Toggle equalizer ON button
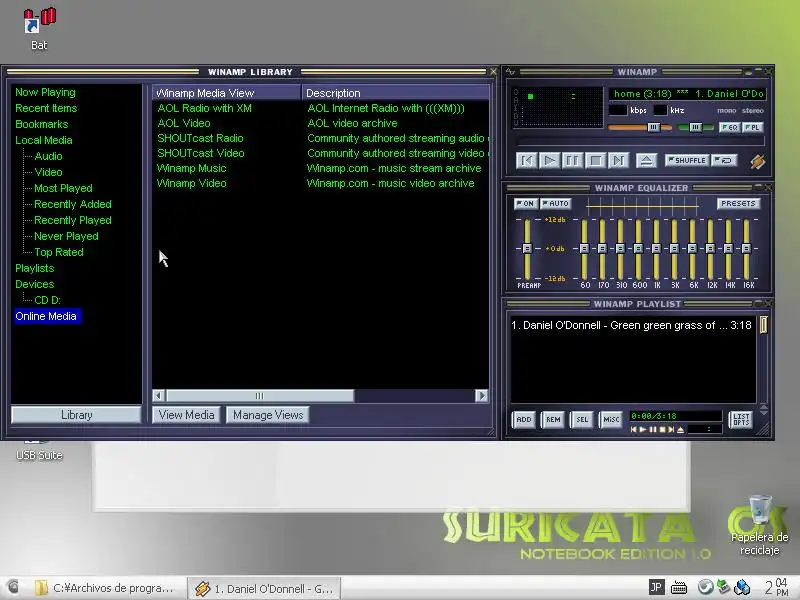Image resolution: width=800 pixels, height=600 pixels. [525, 204]
